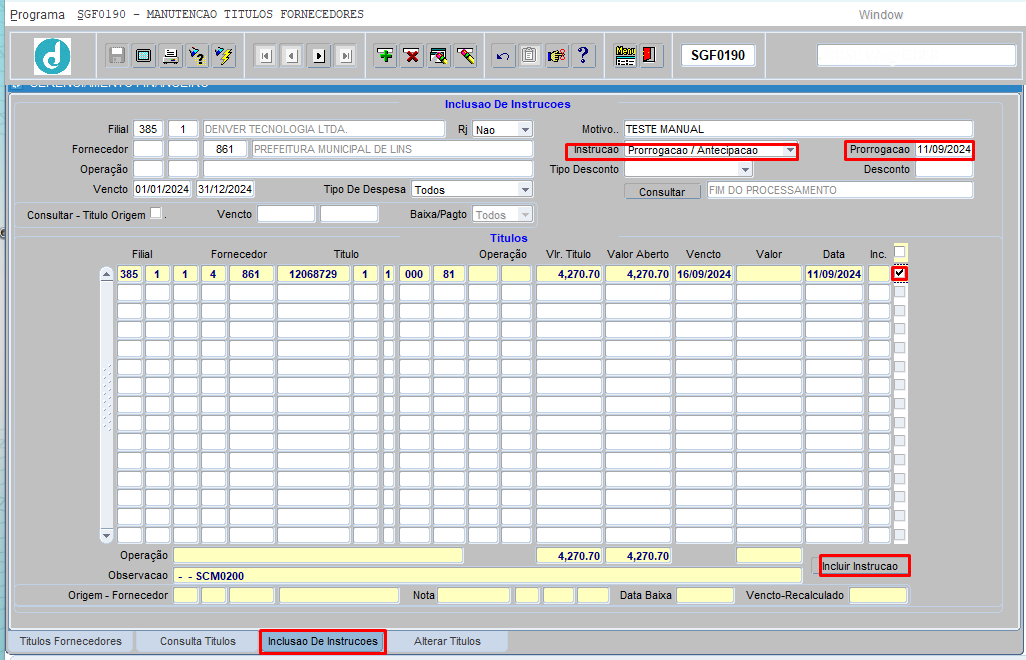Click the empty Desconto field

point(944,169)
